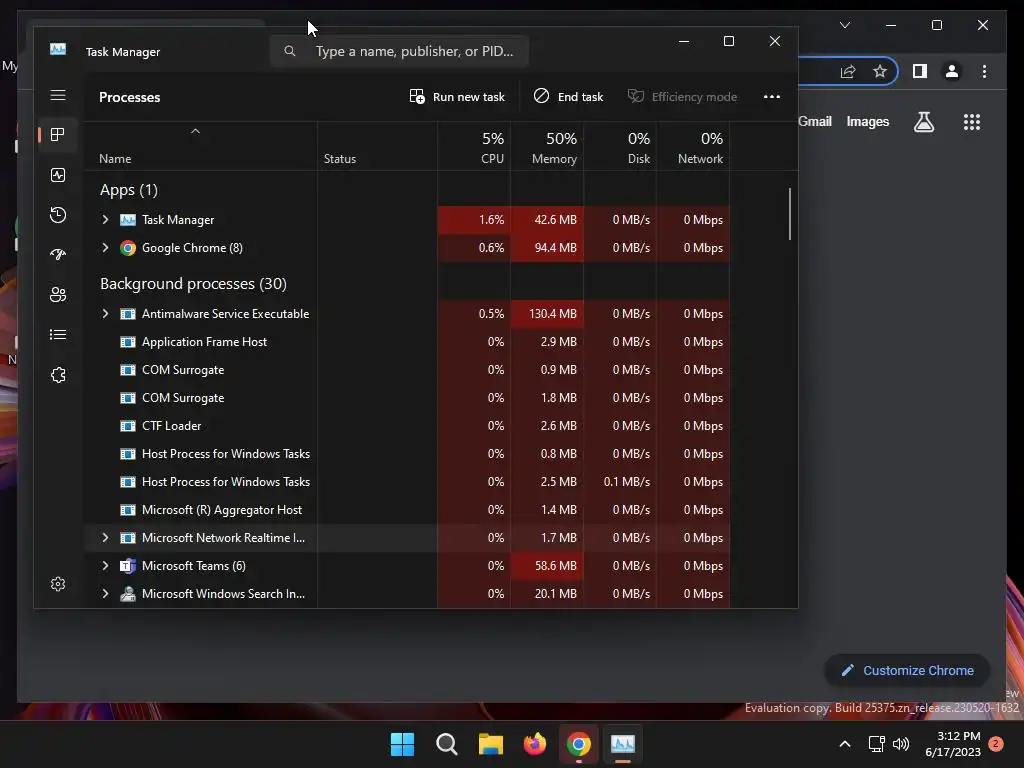Open Images link in Chrome window
The height and width of the screenshot is (768, 1024).
pos(867,121)
